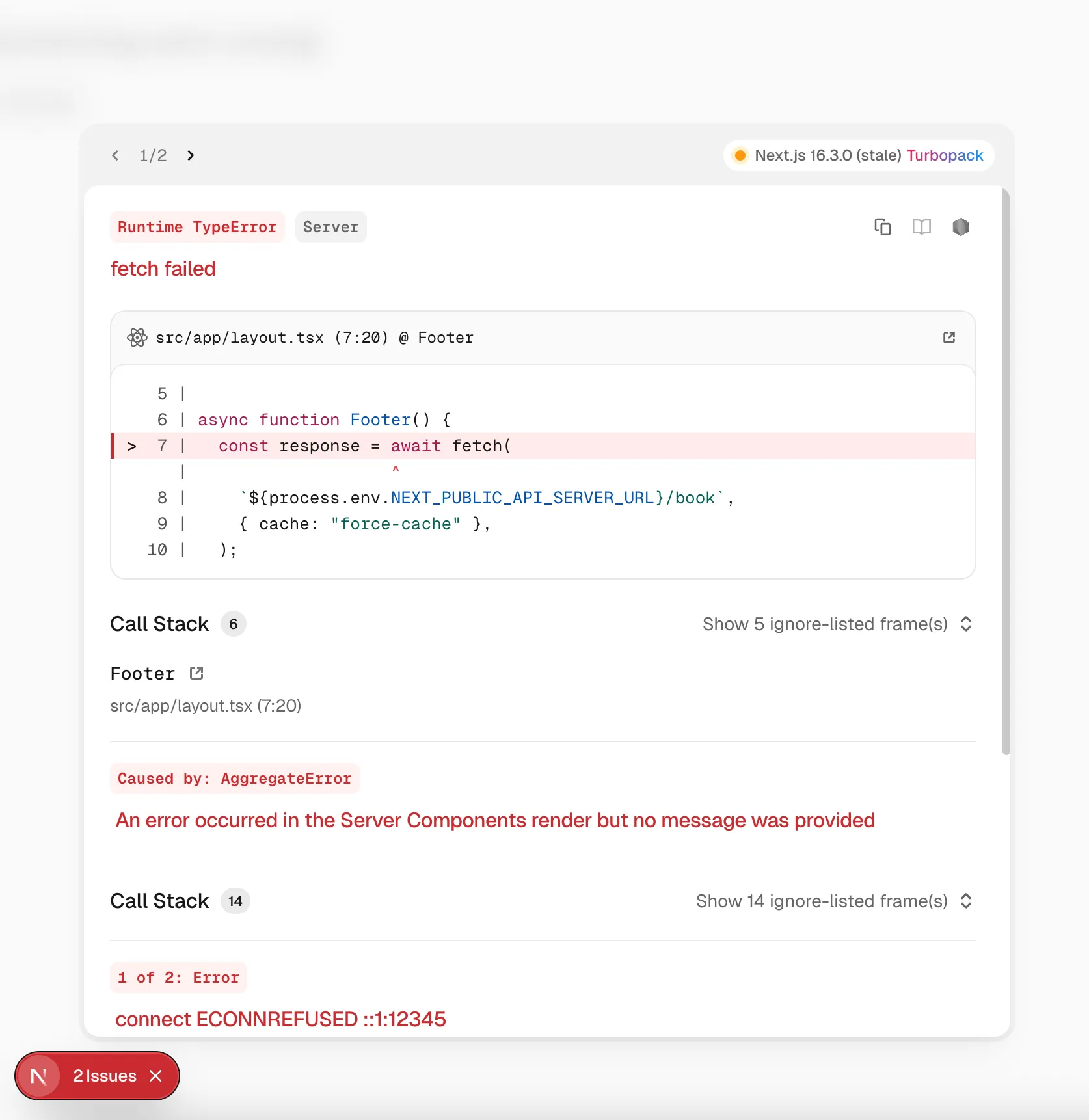The height and width of the screenshot is (1120, 1089).
Task: Click src/app/layout.tsx (7:20) stack location
Action: click(x=206, y=706)
